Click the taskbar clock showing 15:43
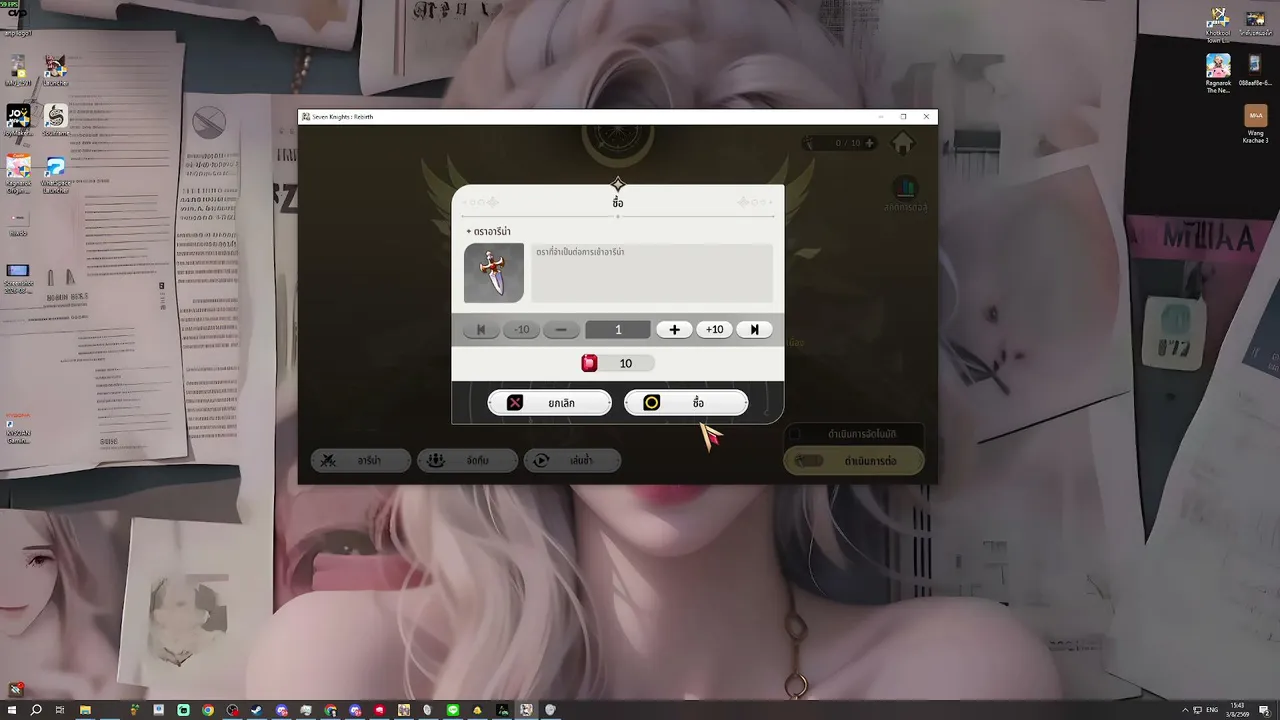This screenshot has width=1280, height=720. tap(1239, 710)
